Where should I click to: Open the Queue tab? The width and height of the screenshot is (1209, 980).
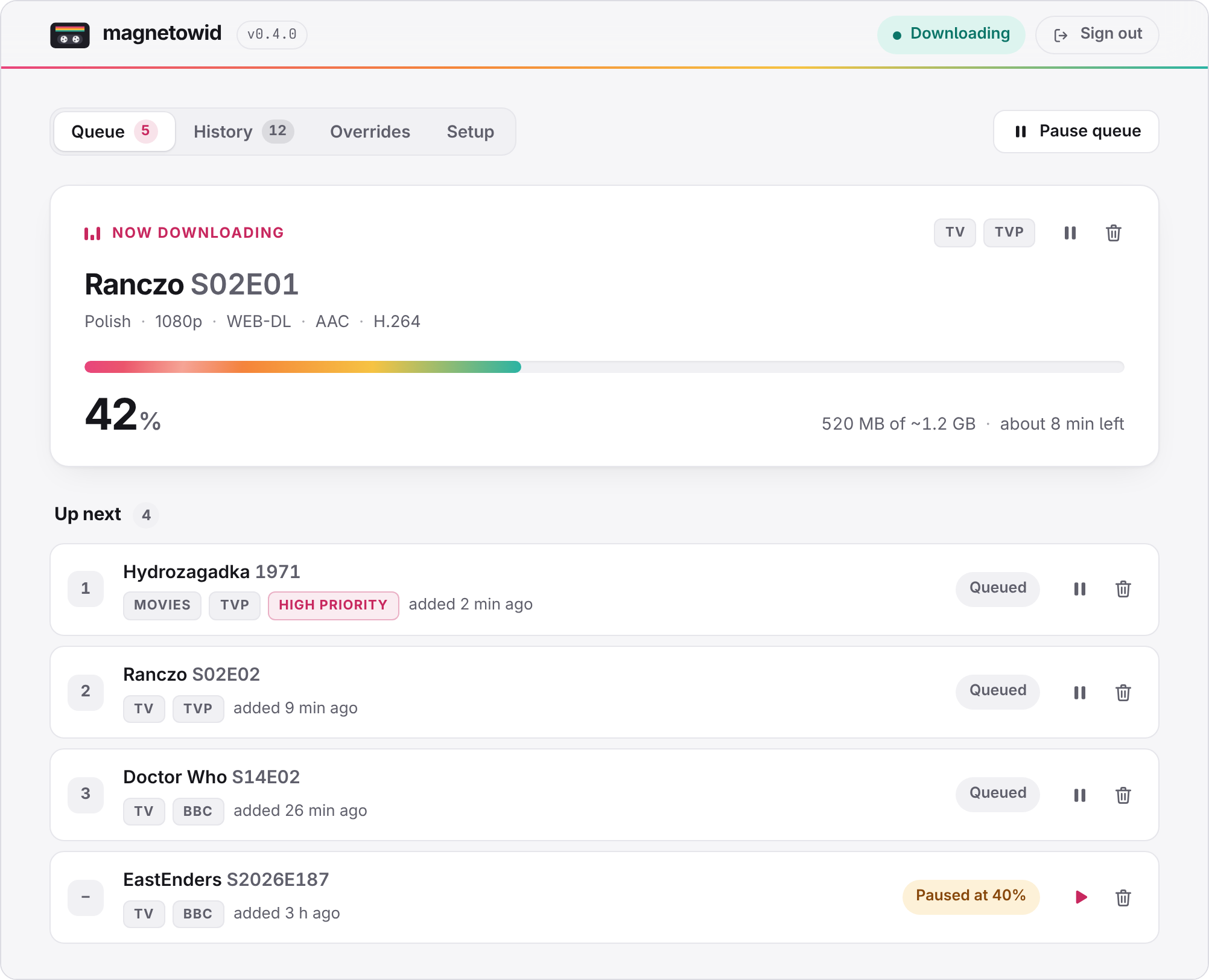click(x=115, y=132)
